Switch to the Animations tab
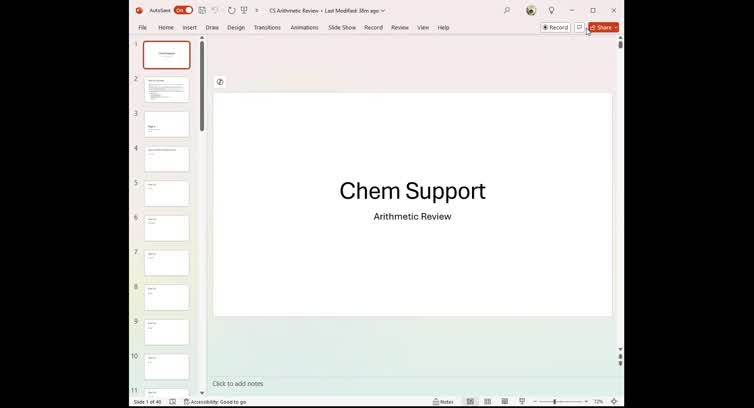Image resolution: width=754 pixels, height=408 pixels. point(304,27)
